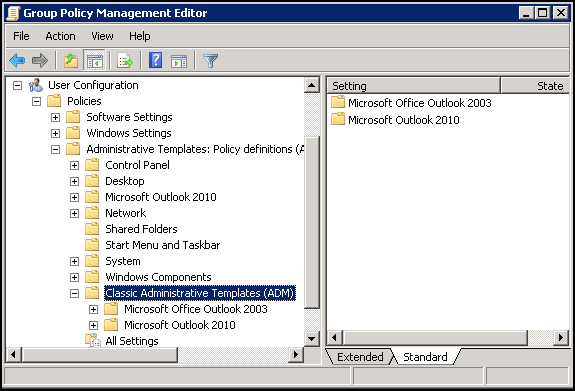The image size is (575, 391).
Task: Click tree pane horizontal scrollbar right arrow
Action: pyautogui.click(x=296, y=355)
